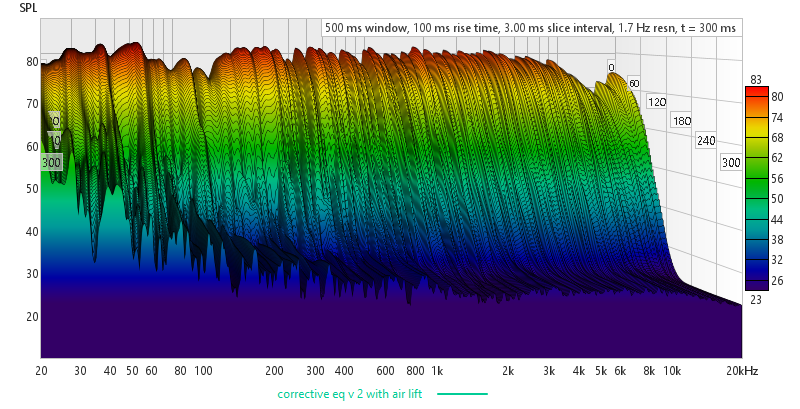Select the 'corrective eq v 2 with air lift' legend label
Screen dimensions: 800x409
[x=349, y=394]
